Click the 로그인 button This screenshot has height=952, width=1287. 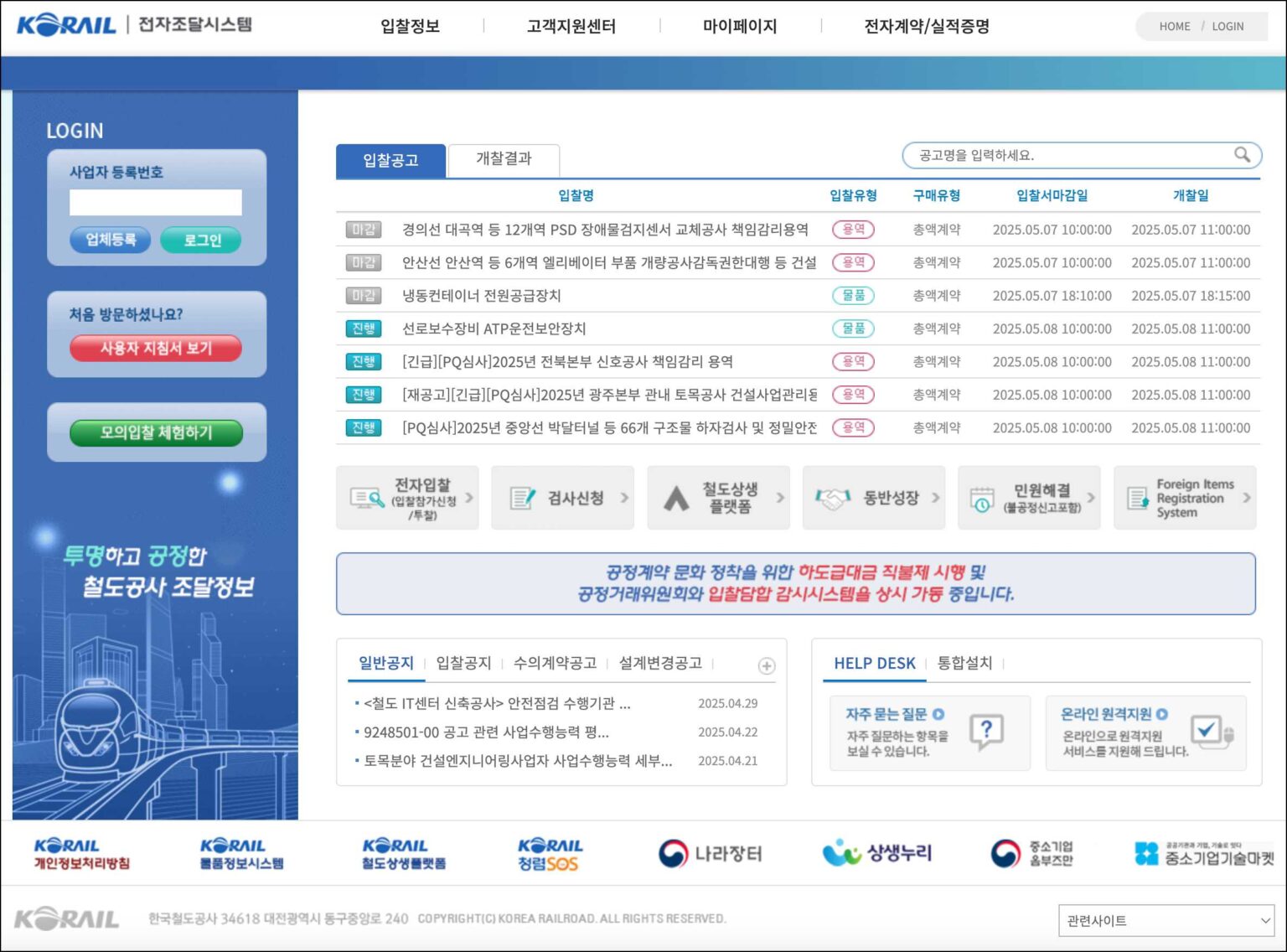click(x=201, y=239)
